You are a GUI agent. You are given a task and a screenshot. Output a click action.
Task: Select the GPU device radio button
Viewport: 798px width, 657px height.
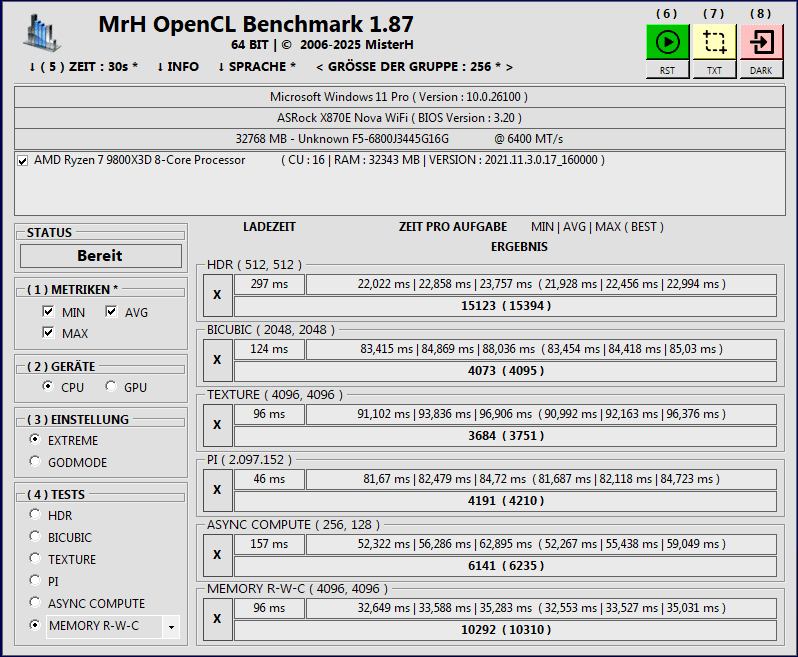pos(111,386)
